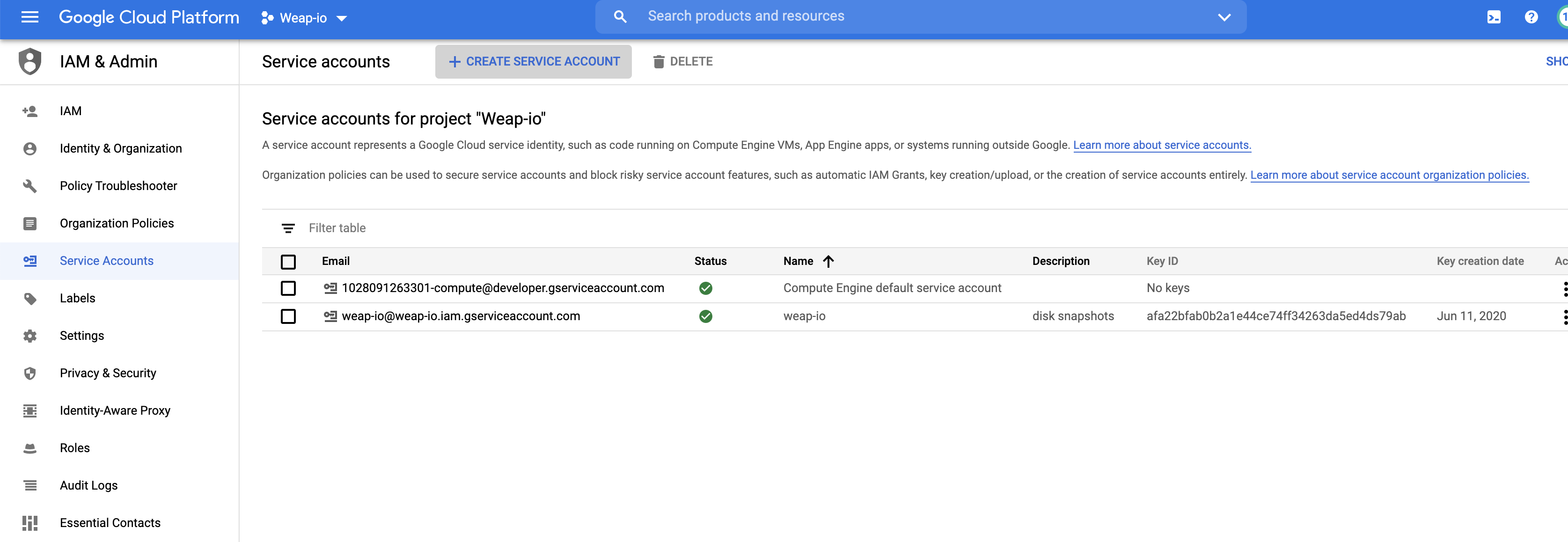
Task: Click the Audit Logs lines icon
Action: (30, 485)
